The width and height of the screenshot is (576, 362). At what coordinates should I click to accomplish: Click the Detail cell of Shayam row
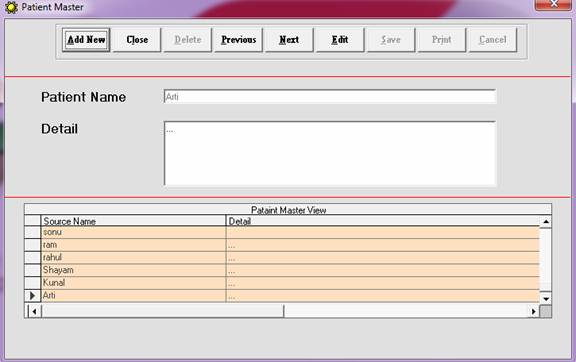point(382,270)
